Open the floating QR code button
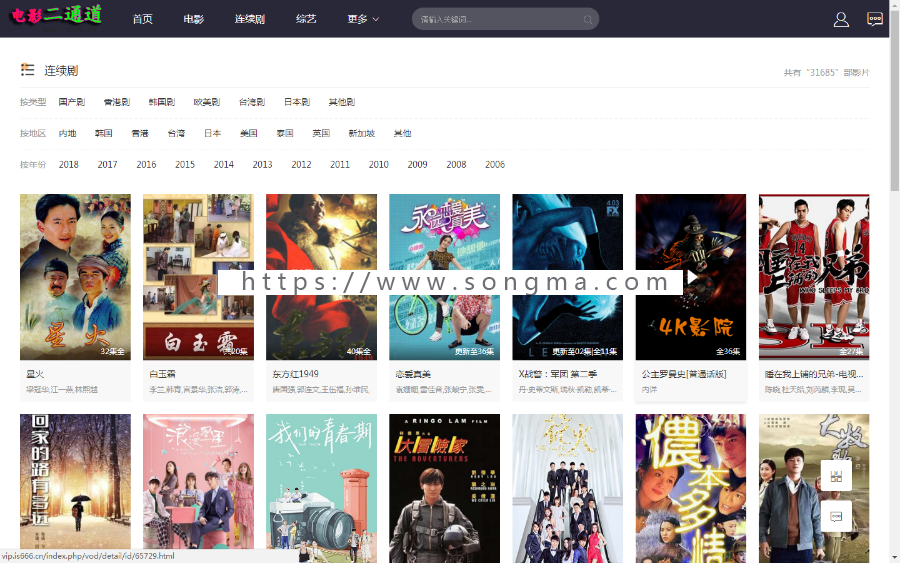Screen dimensions: 900x563 pos(836,475)
